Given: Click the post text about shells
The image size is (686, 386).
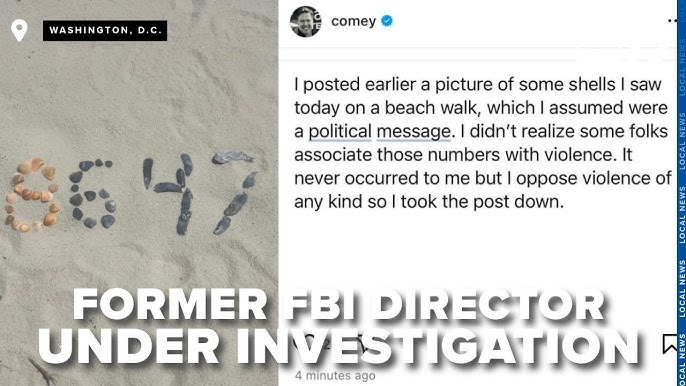Looking at the screenshot, I should pyautogui.click(x=483, y=143).
